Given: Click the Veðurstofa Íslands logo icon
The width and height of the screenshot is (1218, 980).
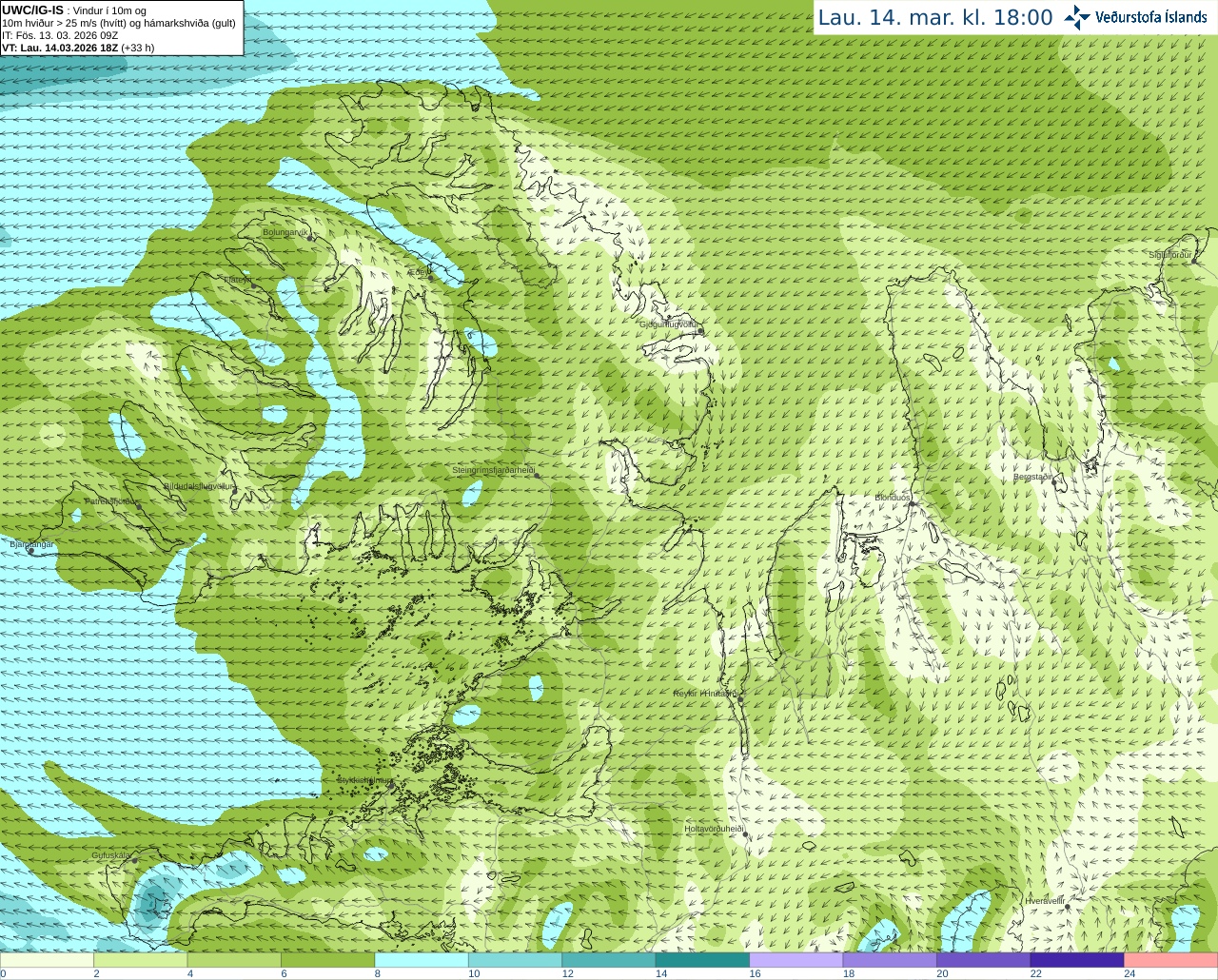Looking at the screenshot, I should (1077, 17).
